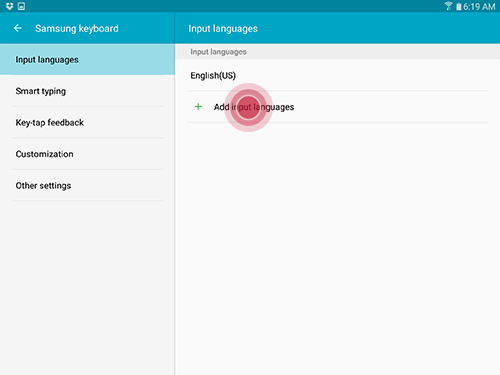
Task: Select the English(US) language entry
Action: (337, 75)
